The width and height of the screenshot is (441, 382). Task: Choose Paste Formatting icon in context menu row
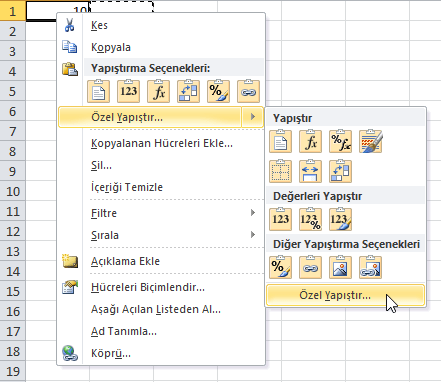[x=218, y=91]
